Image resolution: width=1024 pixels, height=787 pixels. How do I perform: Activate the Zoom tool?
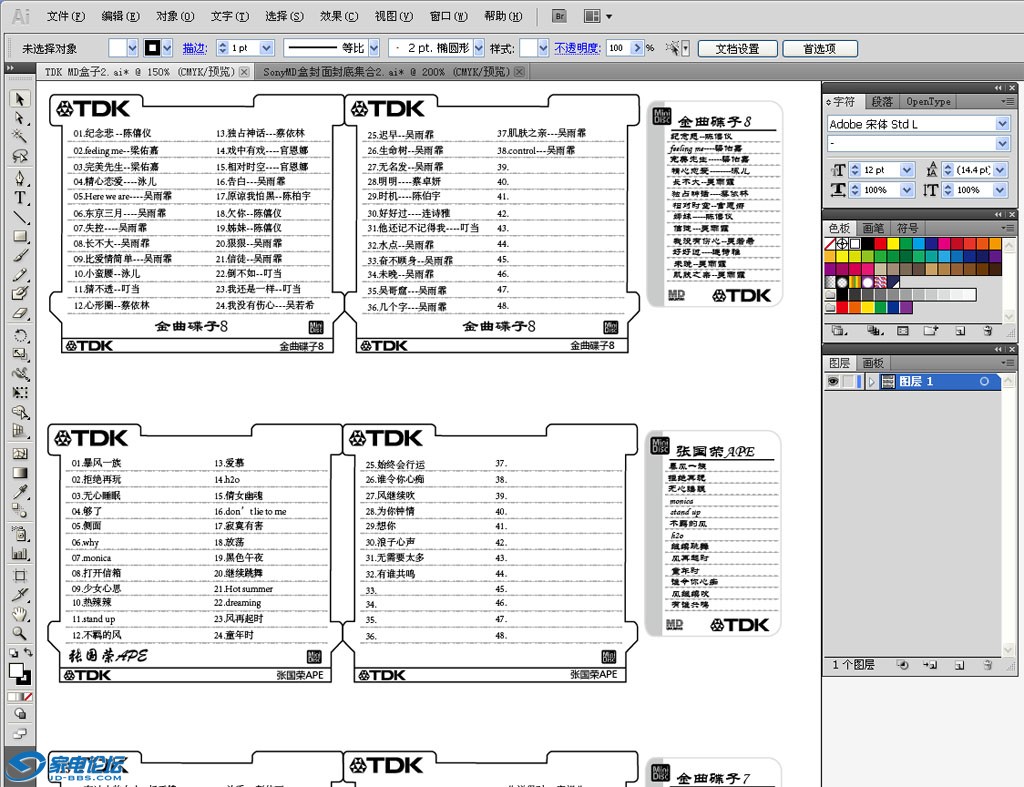(20, 633)
